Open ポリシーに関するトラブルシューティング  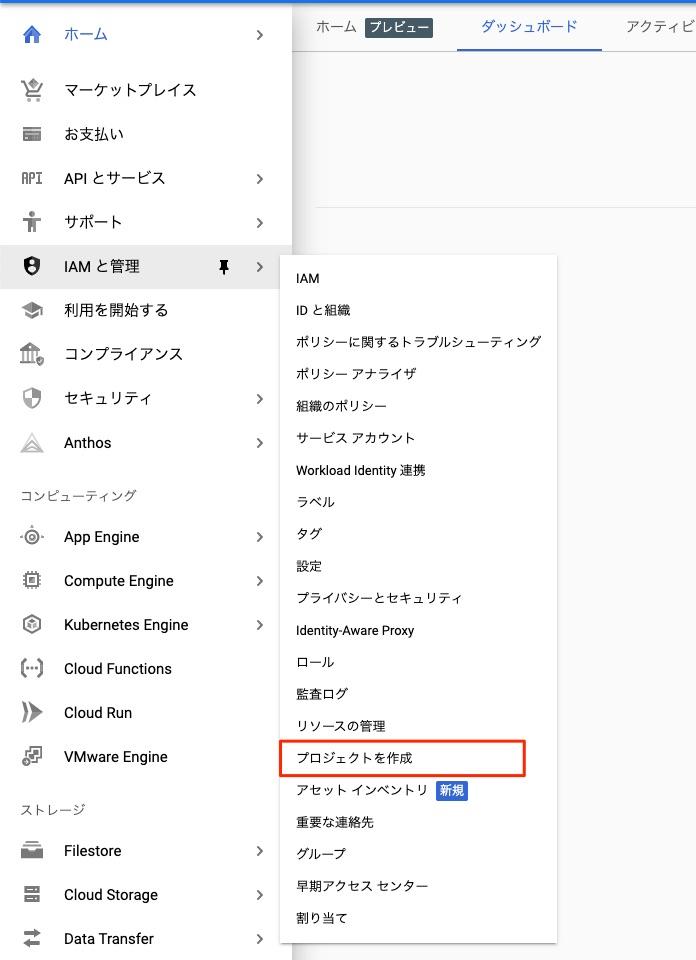418,342
